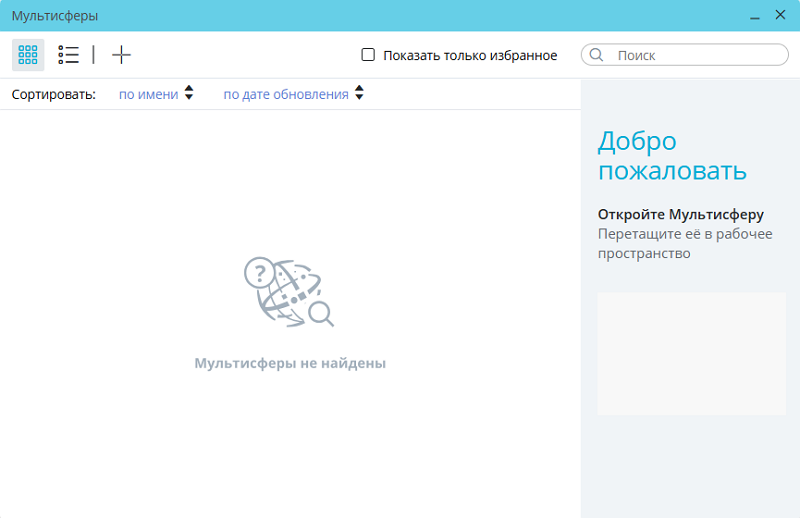The height and width of the screenshot is (518, 800).
Task: Click the 'Показать только избранное' label
Action: point(469,55)
